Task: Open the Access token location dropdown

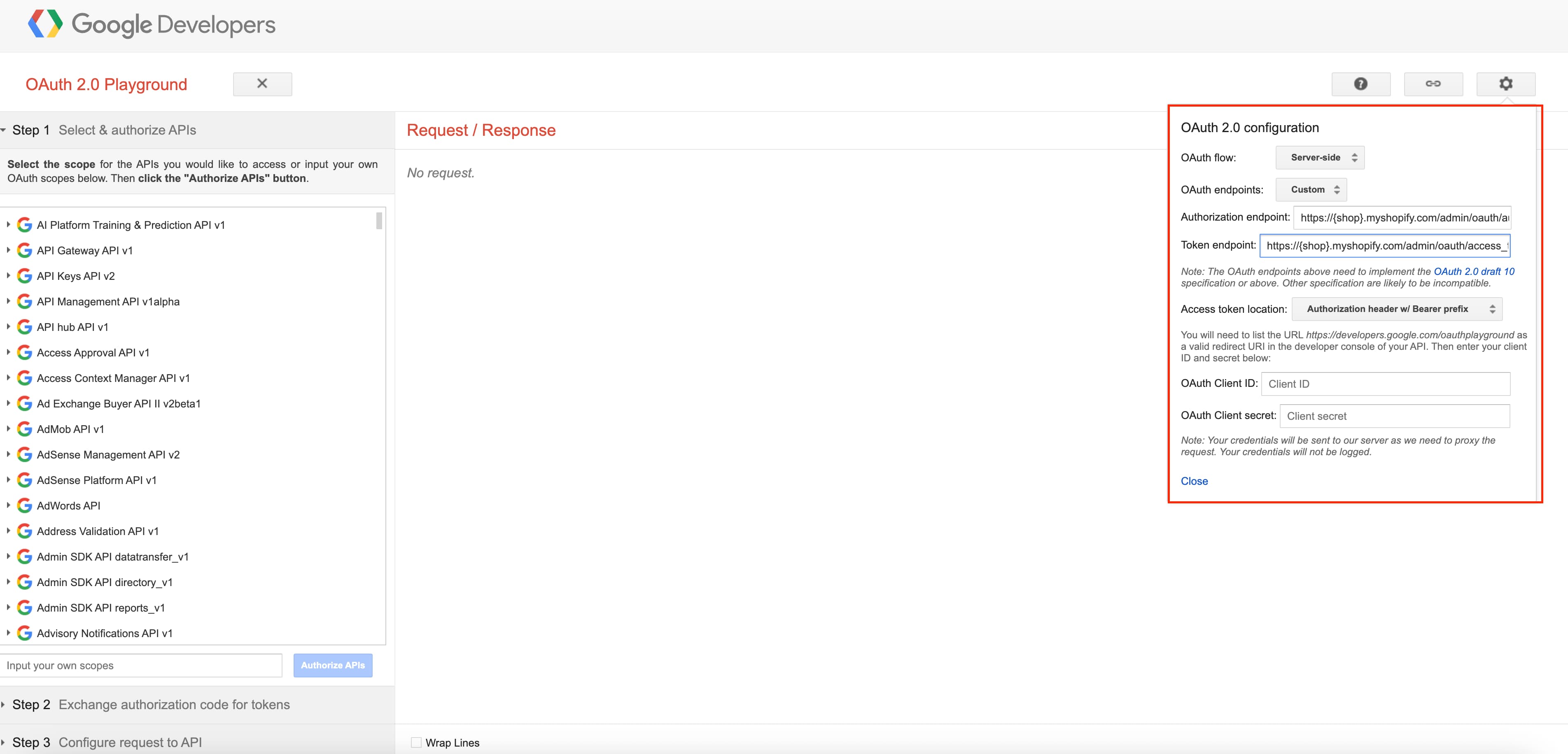Action: [x=1396, y=309]
